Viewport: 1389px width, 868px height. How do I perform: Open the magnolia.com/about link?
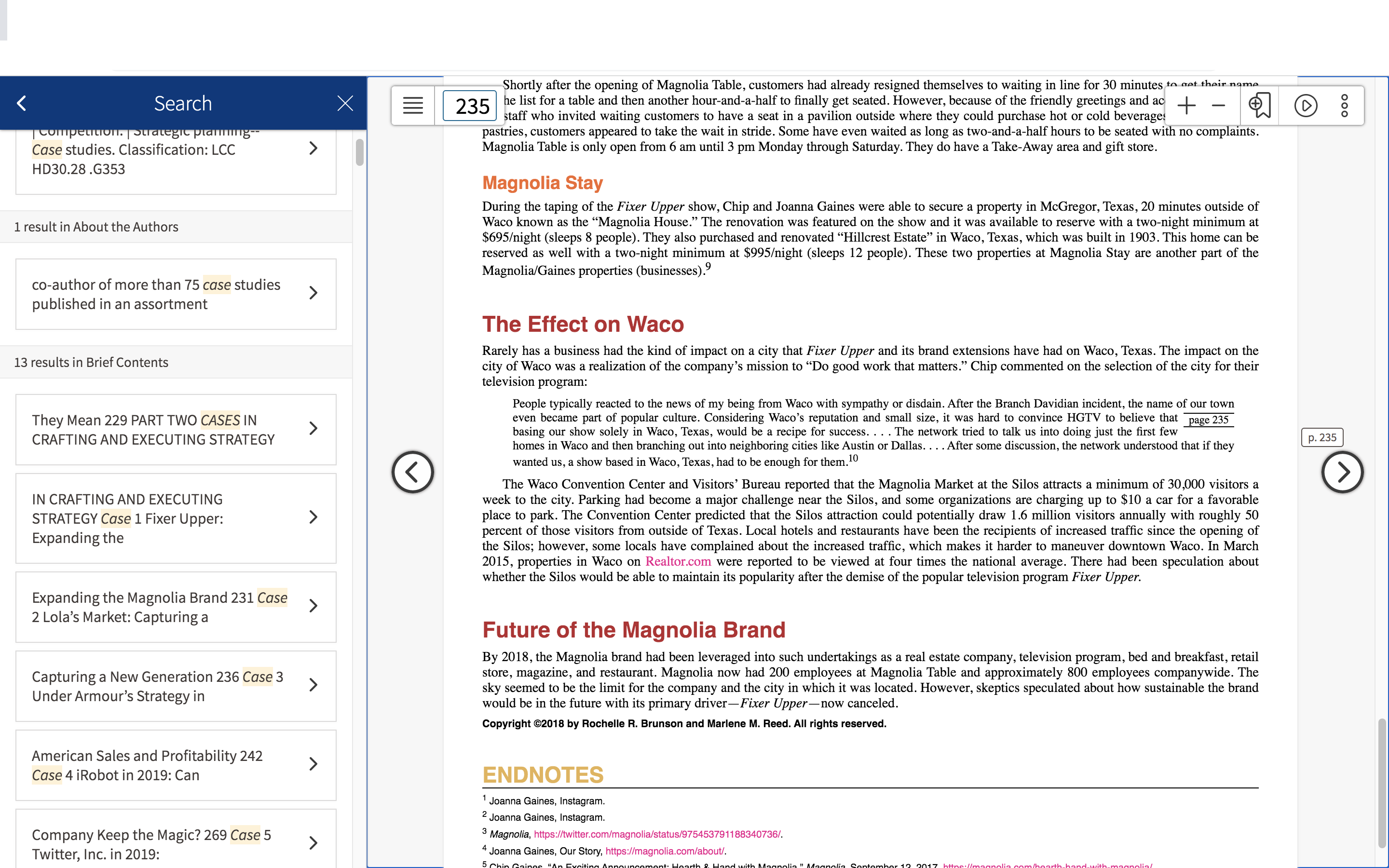665,851
